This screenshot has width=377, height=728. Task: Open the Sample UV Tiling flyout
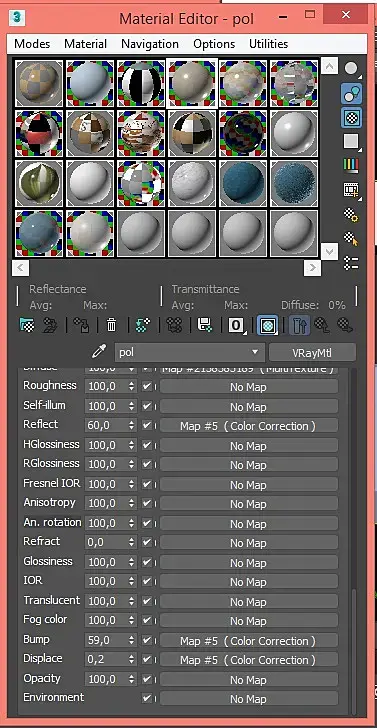(351, 142)
